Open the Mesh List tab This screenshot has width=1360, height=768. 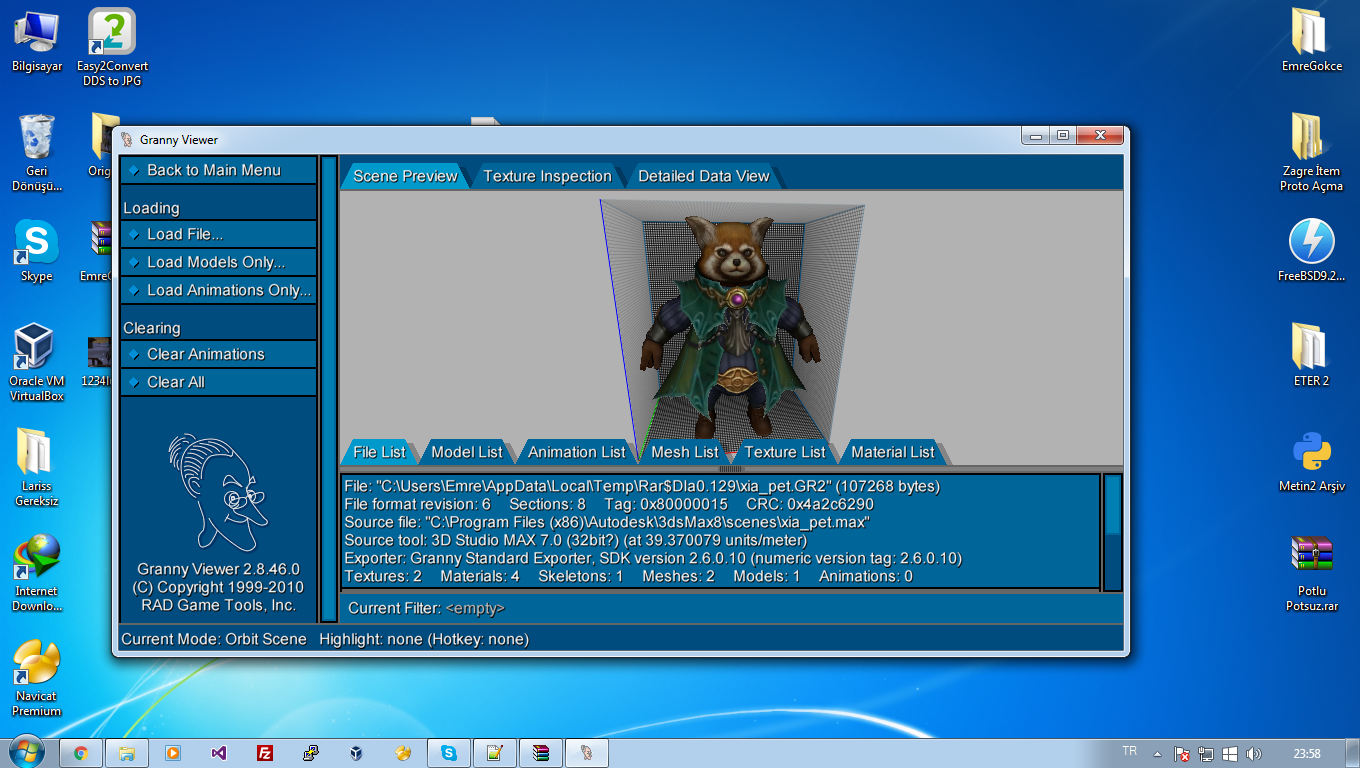[x=685, y=452]
